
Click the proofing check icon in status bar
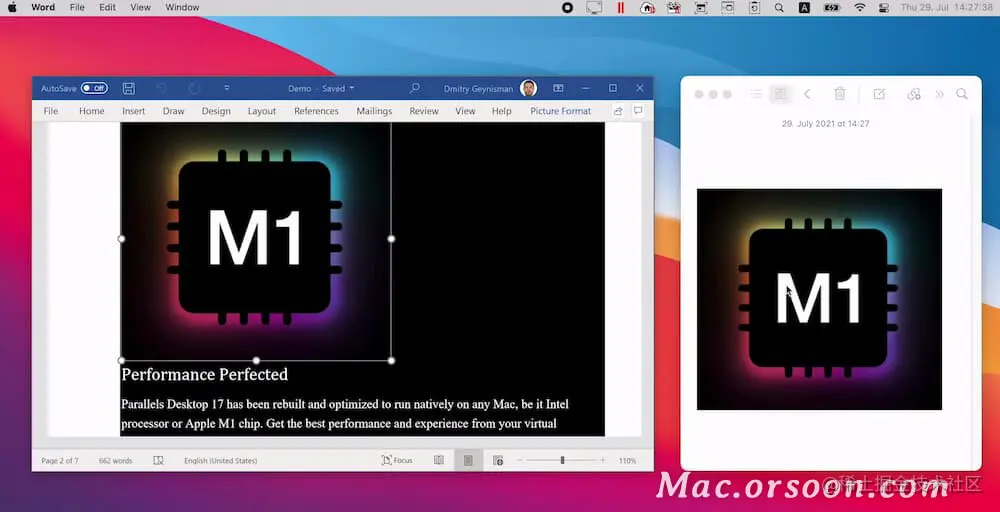coord(158,460)
